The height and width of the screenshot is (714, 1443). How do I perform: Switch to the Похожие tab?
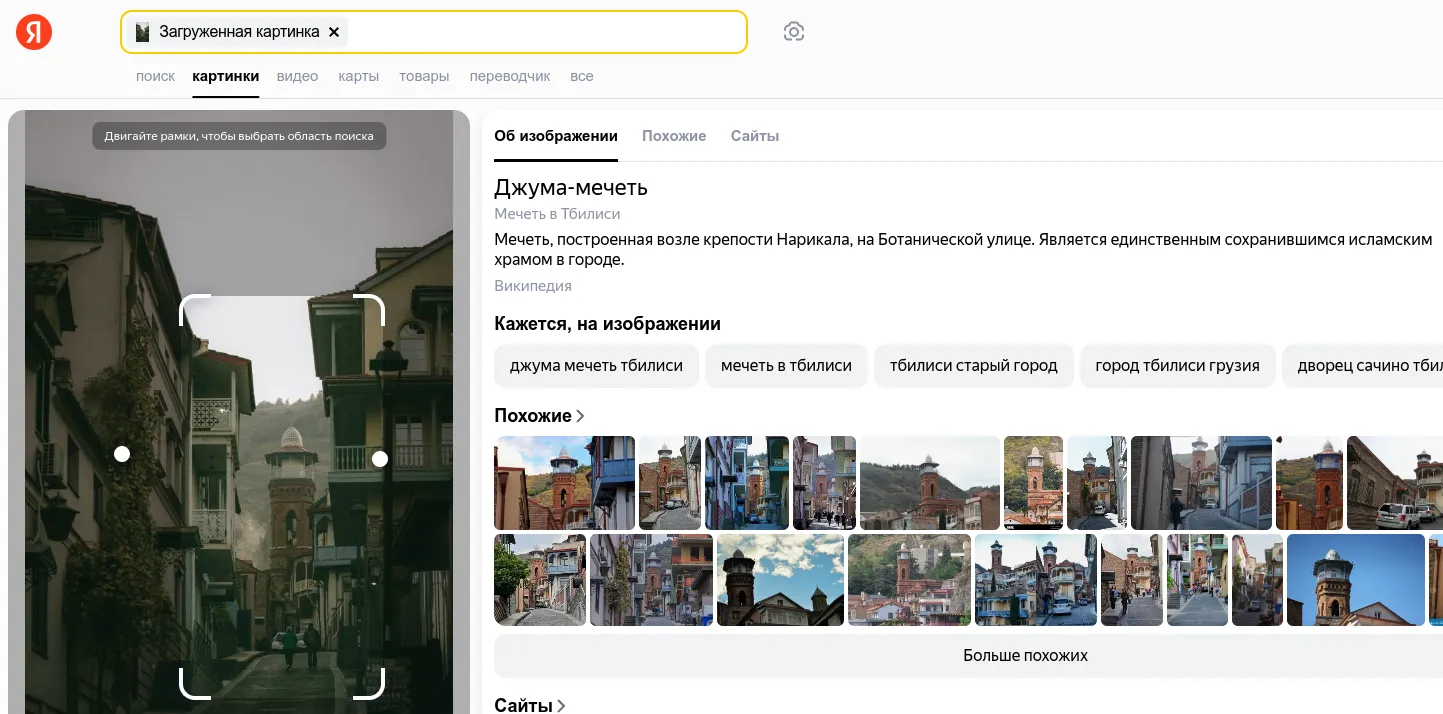pos(674,136)
